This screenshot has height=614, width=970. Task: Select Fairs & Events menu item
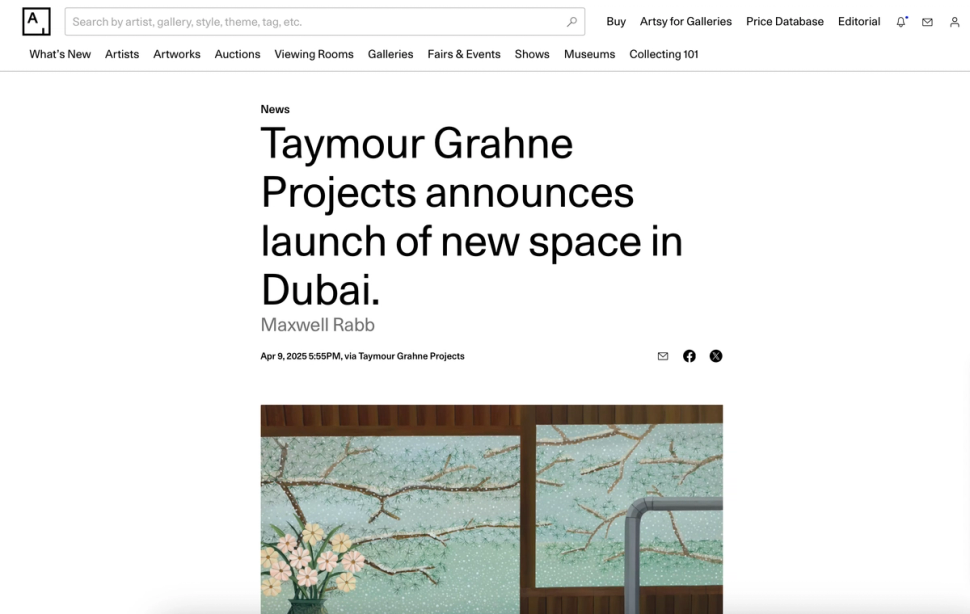464,54
